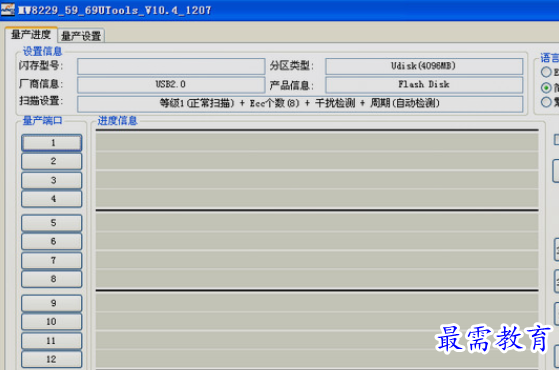The height and width of the screenshot is (370, 559).
Task: Click the application icon in the title bar
Action: (x=8, y=10)
